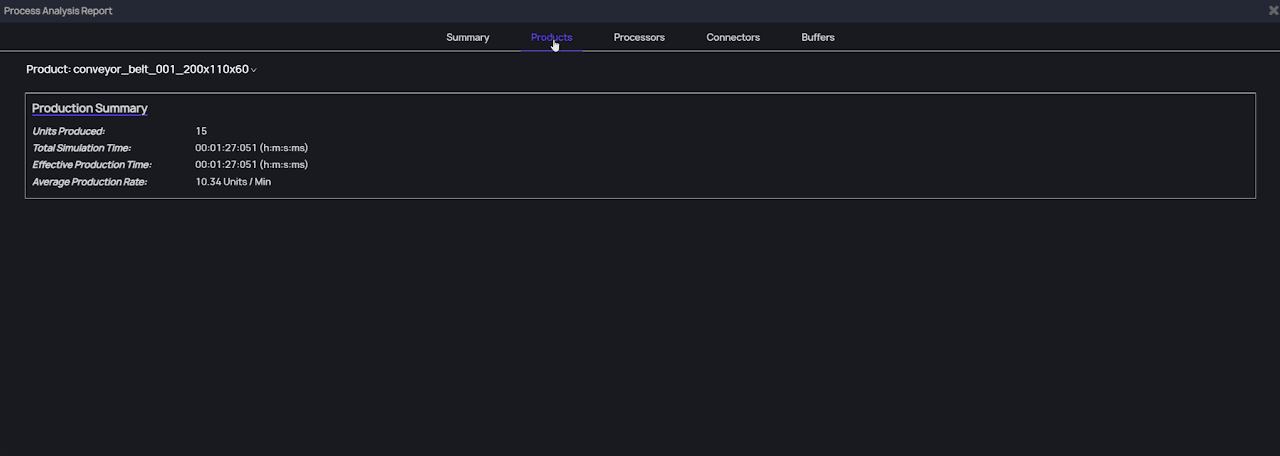Image resolution: width=1280 pixels, height=456 pixels.
Task: Expand the Product dropdown chevron
Action: (x=254, y=70)
